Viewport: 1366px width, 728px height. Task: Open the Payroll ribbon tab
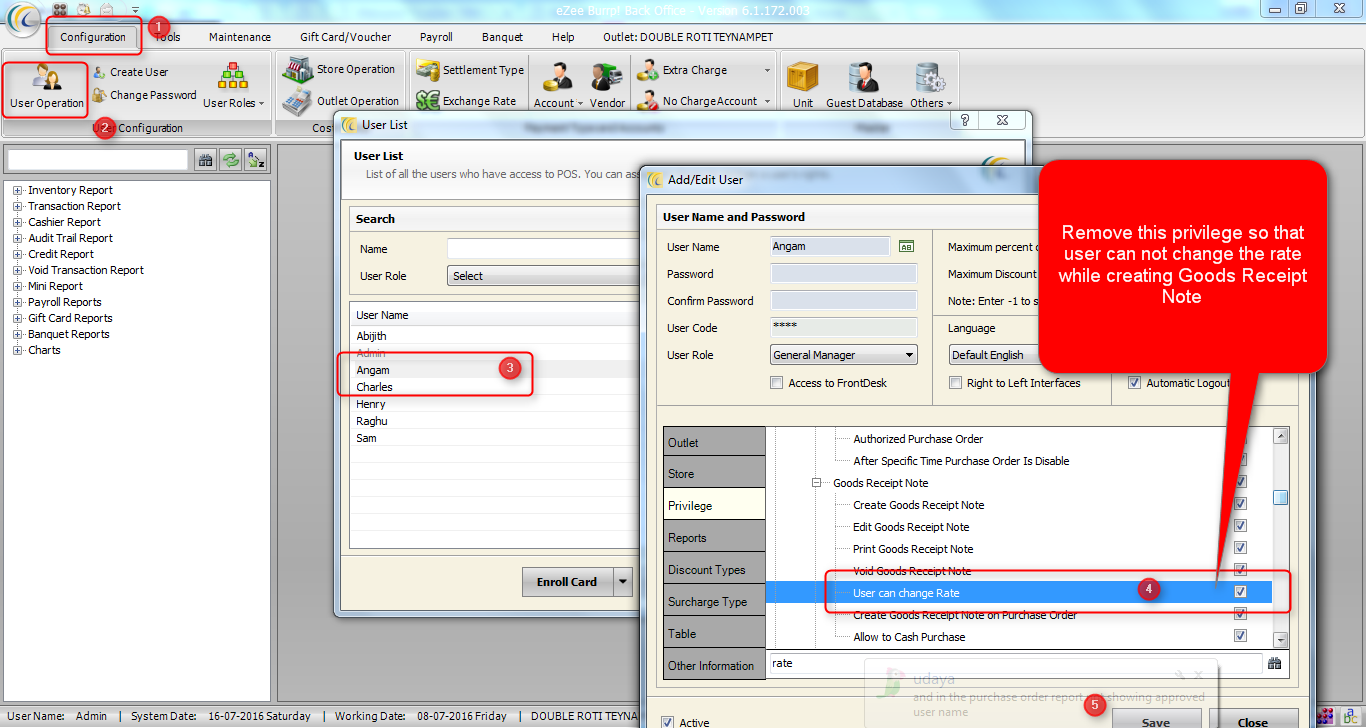(x=436, y=37)
